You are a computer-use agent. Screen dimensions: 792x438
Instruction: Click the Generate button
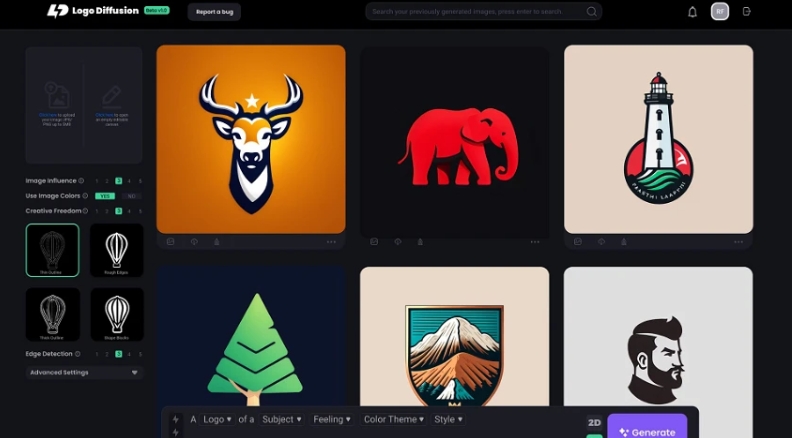click(x=647, y=431)
